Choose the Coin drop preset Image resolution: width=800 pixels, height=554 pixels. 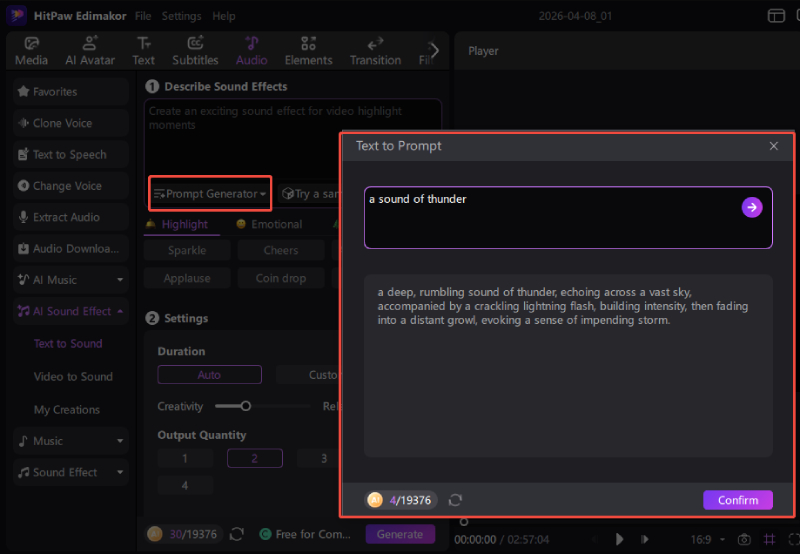click(x=281, y=279)
